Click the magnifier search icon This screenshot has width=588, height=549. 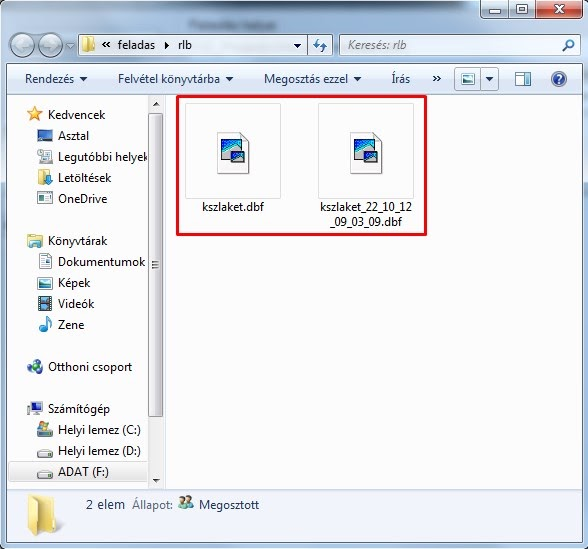tap(568, 45)
